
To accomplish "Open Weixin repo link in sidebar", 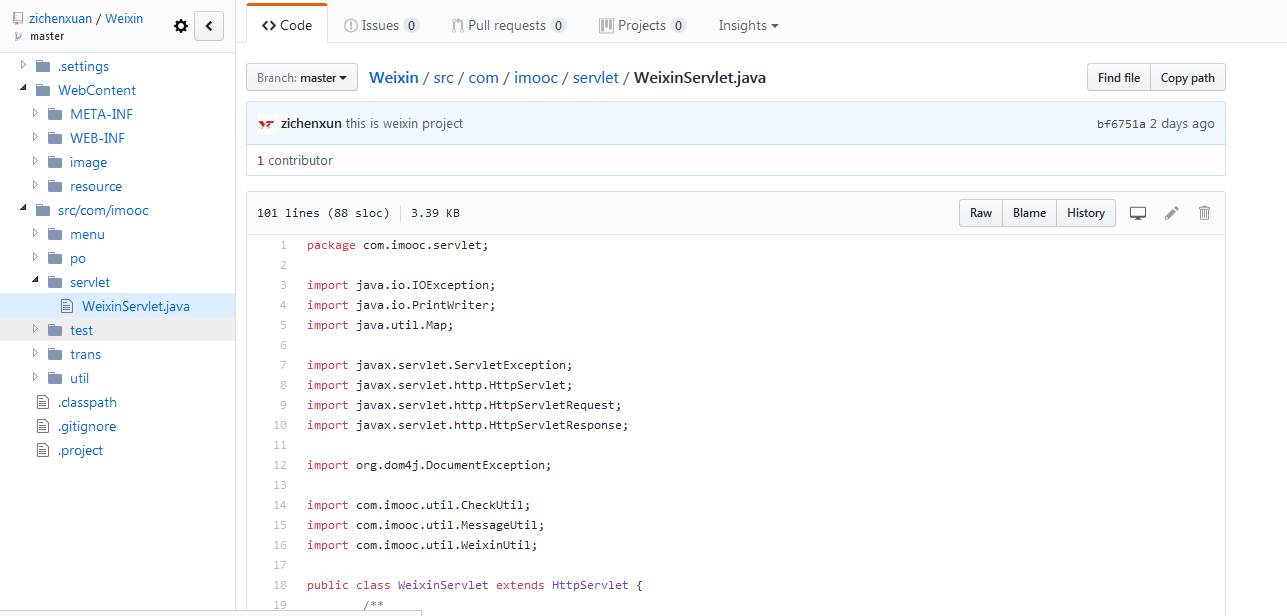I will (x=124, y=18).
